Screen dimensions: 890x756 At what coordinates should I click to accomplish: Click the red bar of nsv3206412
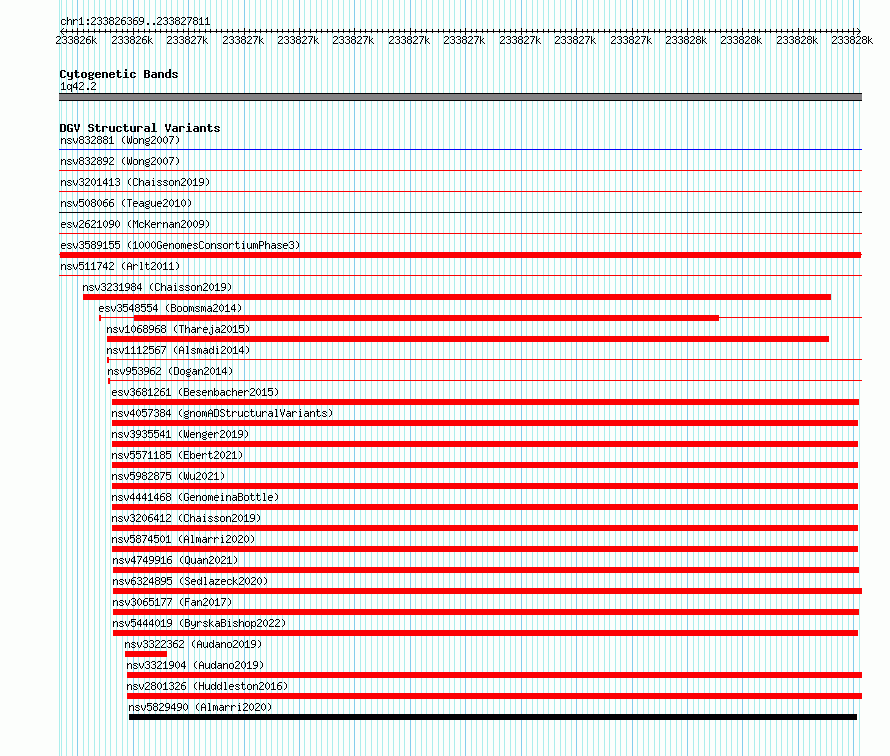click(x=485, y=528)
